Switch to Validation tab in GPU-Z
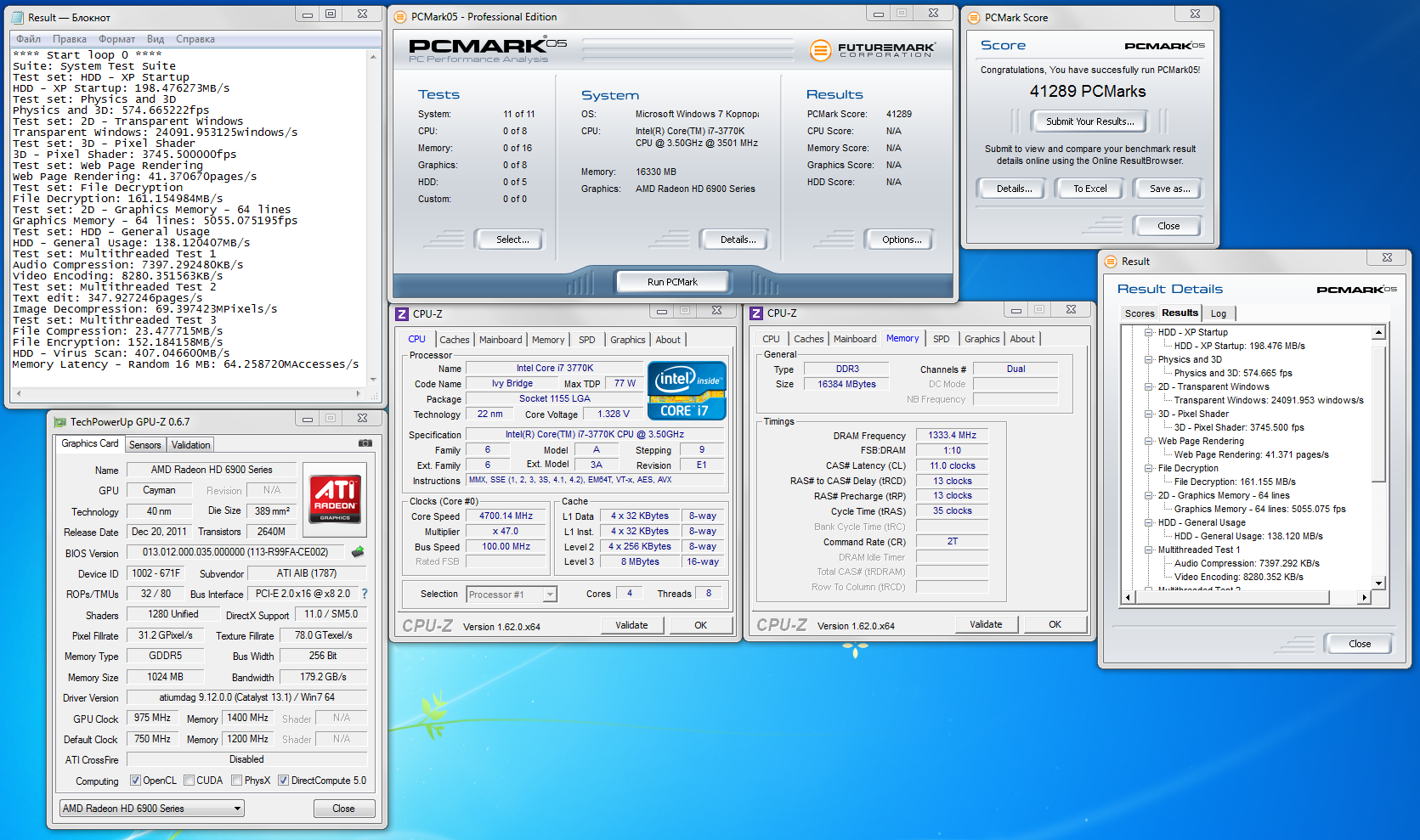The width and height of the screenshot is (1420, 840). click(x=190, y=445)
